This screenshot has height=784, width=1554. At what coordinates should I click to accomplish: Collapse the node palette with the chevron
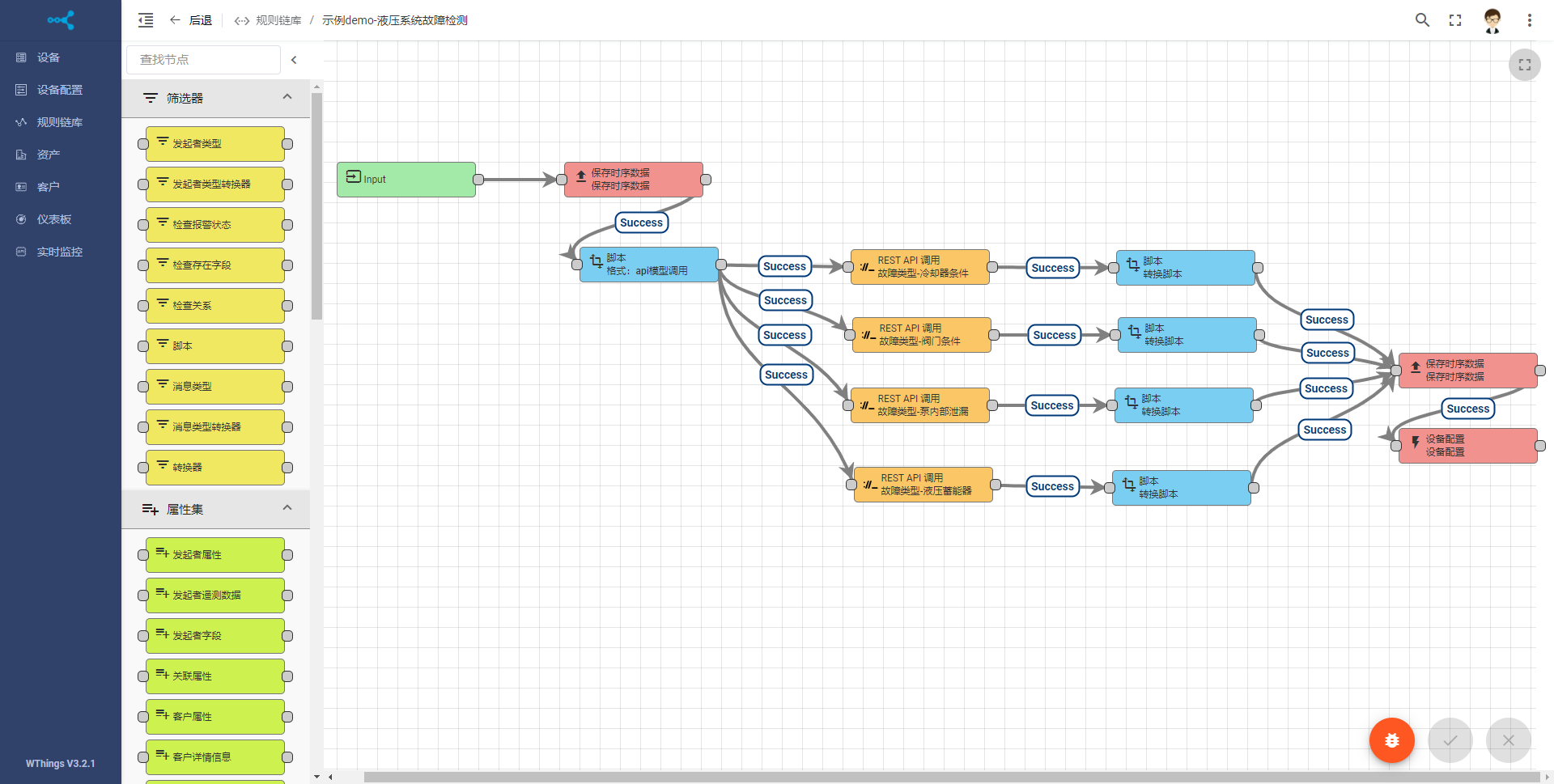click(x=294, y=60)
